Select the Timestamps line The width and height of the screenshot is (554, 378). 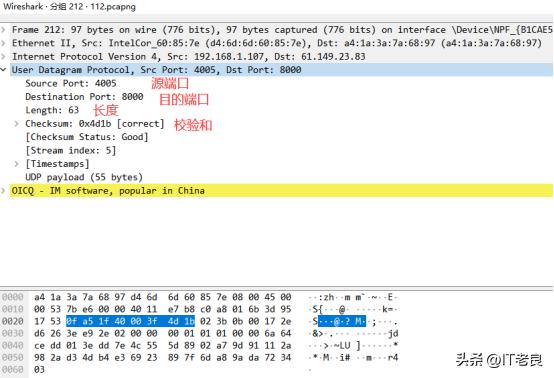pos(57,164)
